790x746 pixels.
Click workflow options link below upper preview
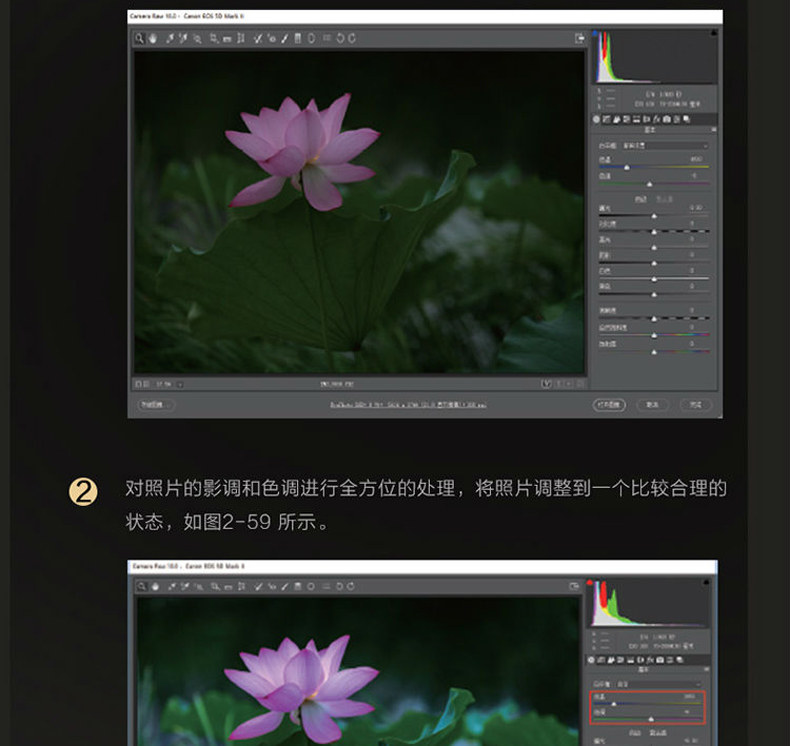click(x=408, y=404)
